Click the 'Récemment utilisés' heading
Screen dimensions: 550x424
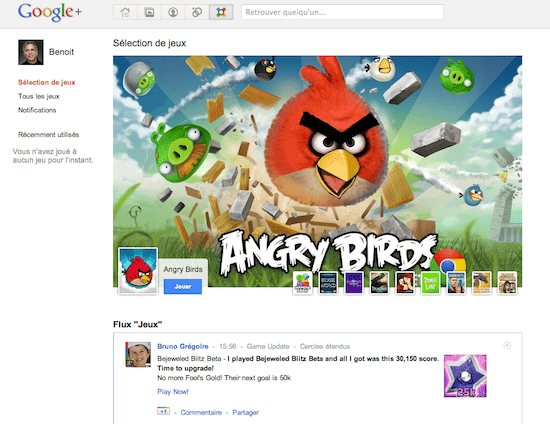[48, 135]
